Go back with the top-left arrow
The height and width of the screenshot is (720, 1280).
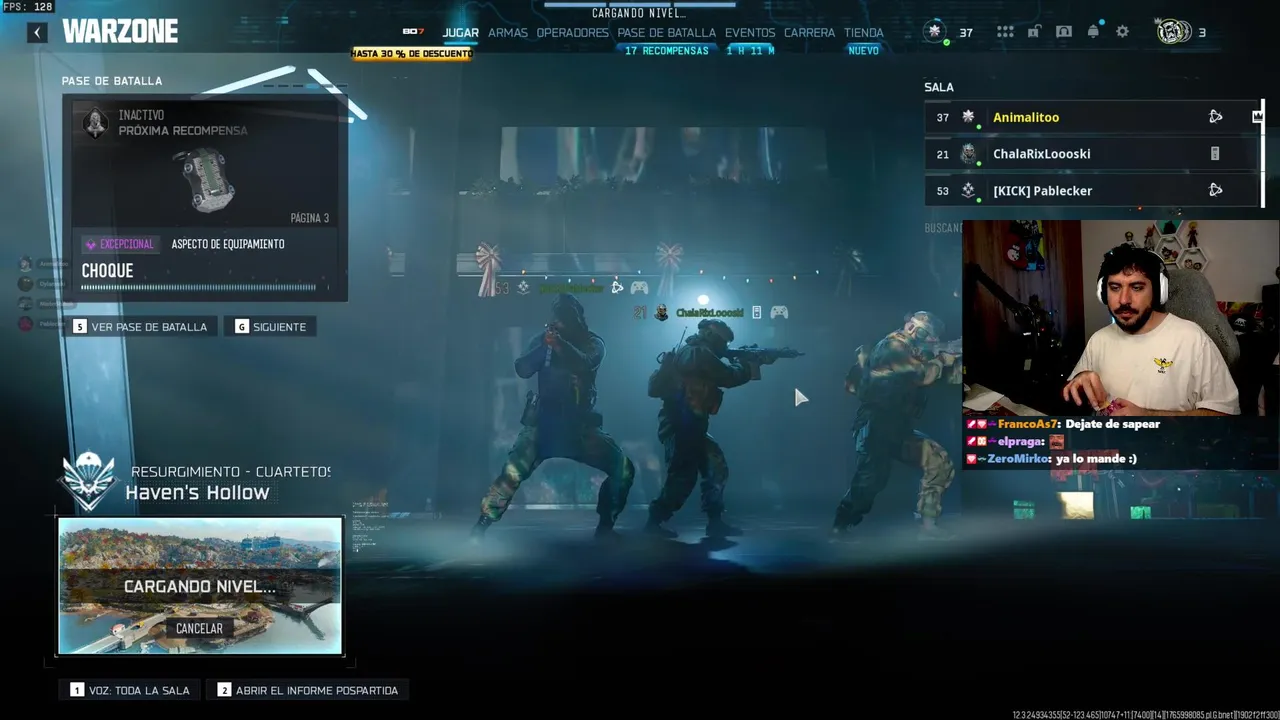pyautogui.click(x=37, y=32)
